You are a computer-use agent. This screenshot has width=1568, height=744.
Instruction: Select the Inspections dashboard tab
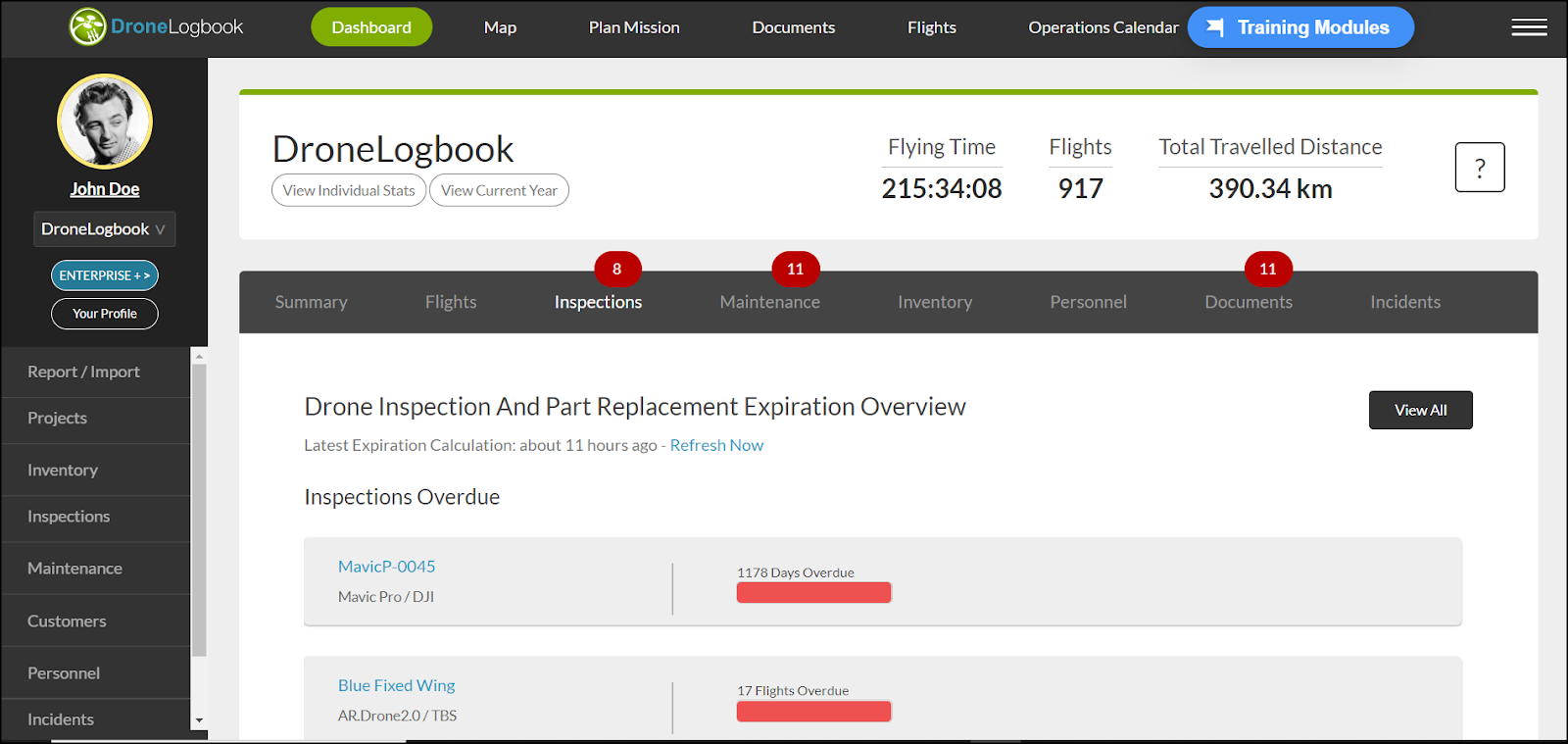pyautogui.click(x=599, y=302)
